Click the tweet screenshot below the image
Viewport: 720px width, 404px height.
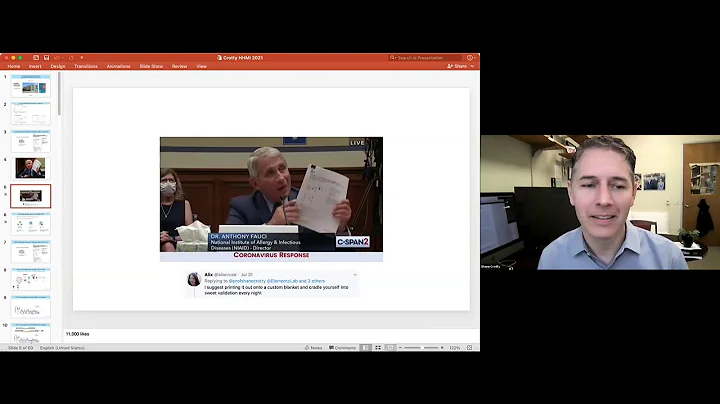[x=271, y=284]
